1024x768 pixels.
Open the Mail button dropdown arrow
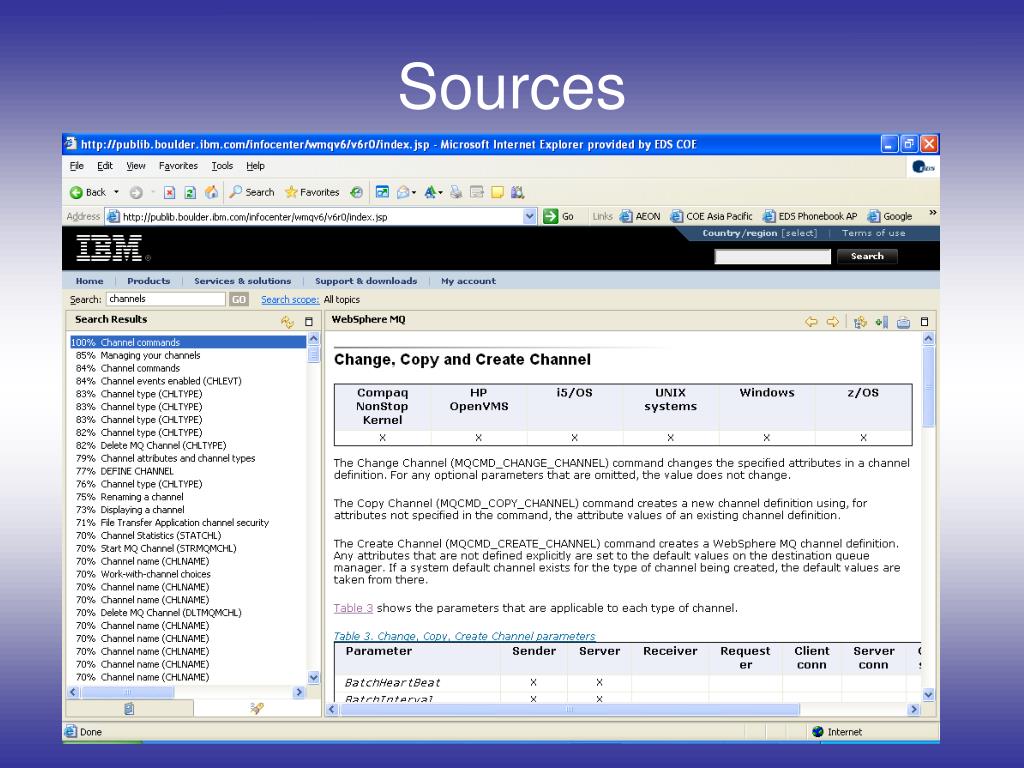(x=414, y=193)
